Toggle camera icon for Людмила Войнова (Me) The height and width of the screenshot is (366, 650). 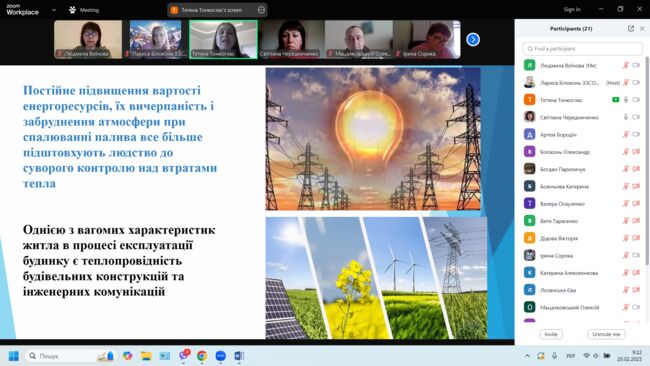tap(636, 65)
